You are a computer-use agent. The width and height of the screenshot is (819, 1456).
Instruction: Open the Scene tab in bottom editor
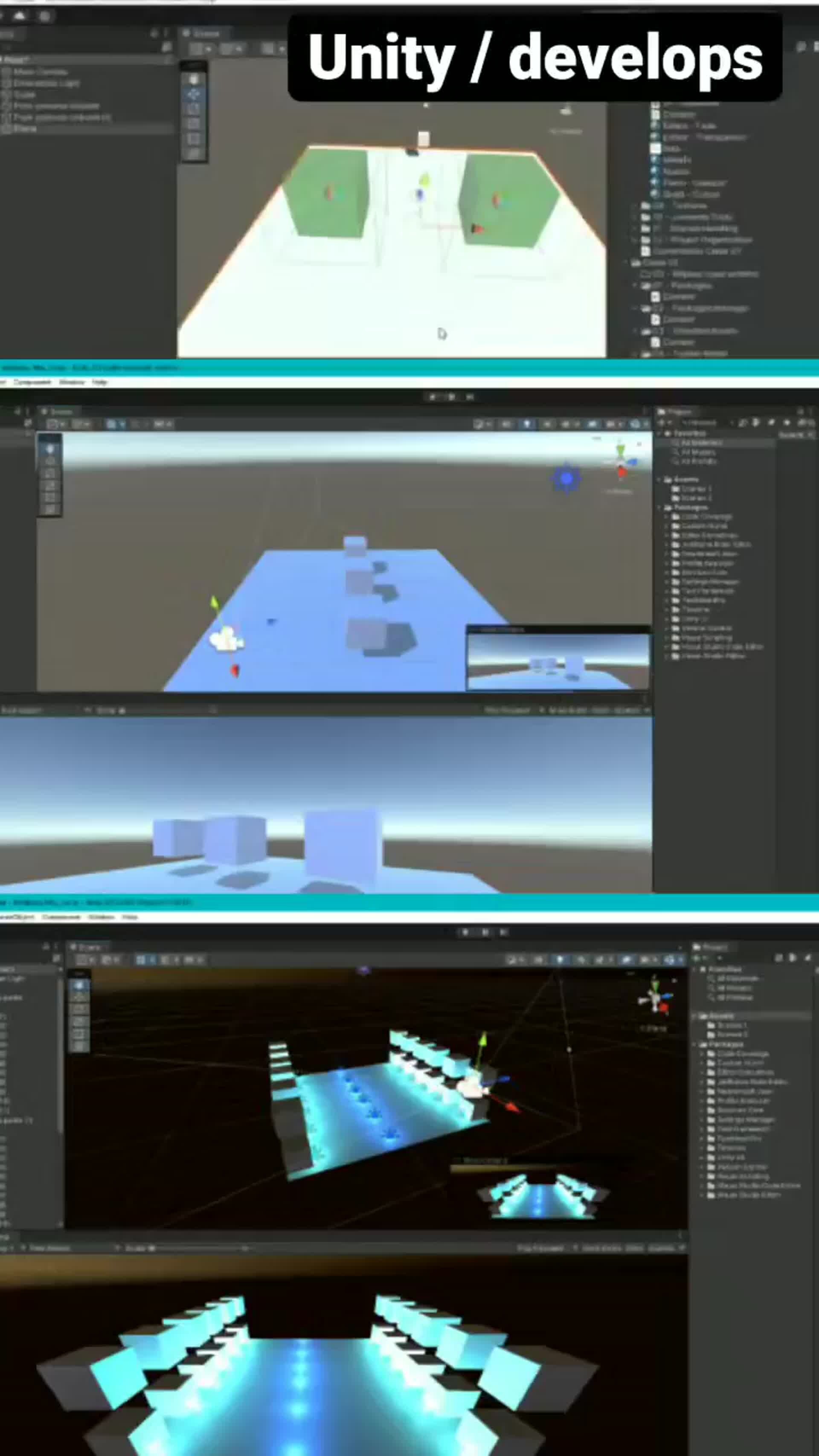87,947
